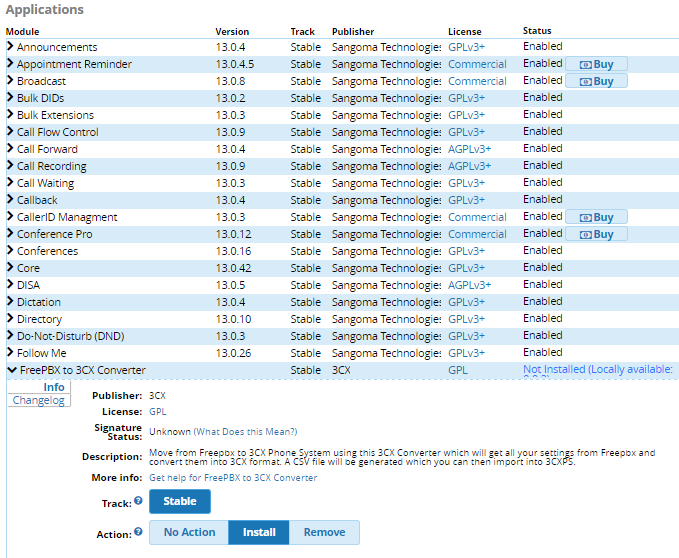Expand the Call Flow Control module
679x558 pixels.
10,132
